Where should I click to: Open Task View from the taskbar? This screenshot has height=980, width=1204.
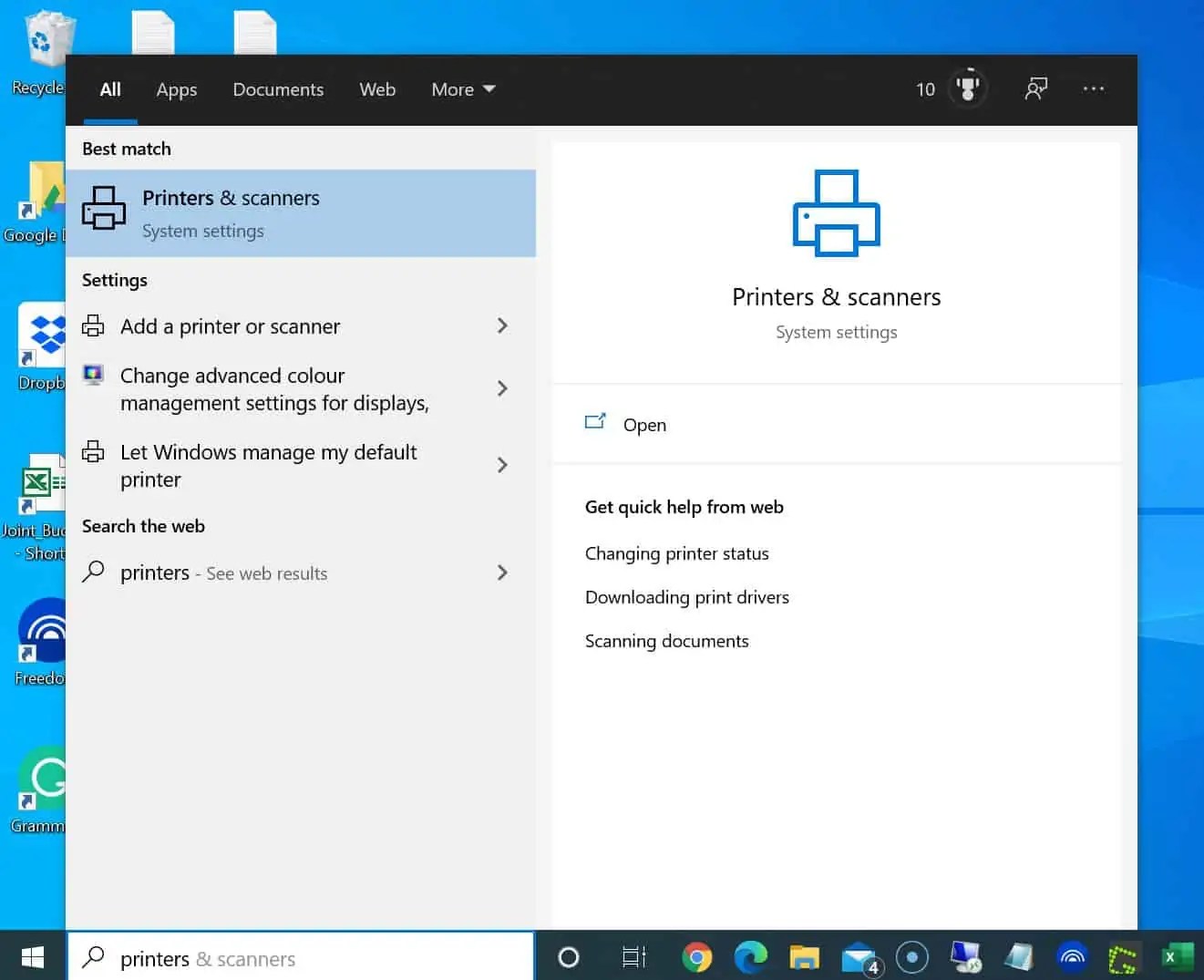pyautogui.click(x=633, y=957)
